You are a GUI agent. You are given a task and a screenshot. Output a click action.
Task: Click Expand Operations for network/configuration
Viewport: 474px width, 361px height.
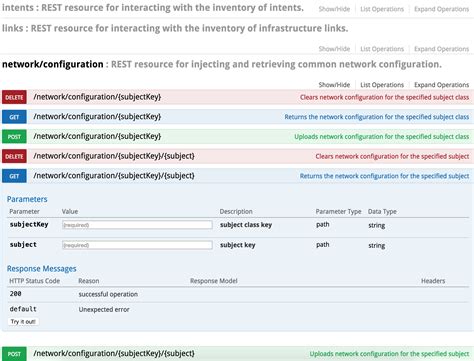[441, 85]
